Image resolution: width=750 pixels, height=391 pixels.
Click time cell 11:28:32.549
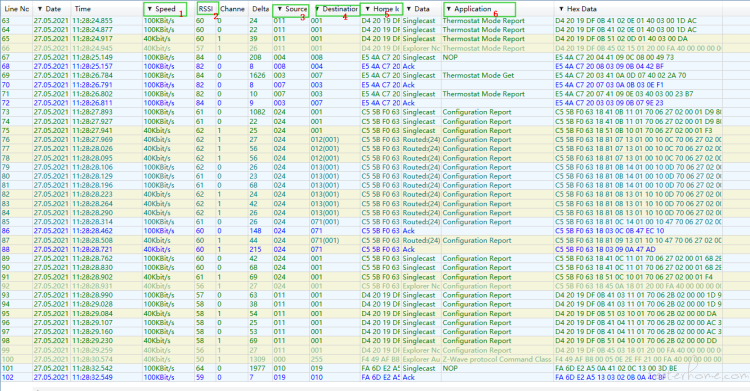(x=93, y=378)
